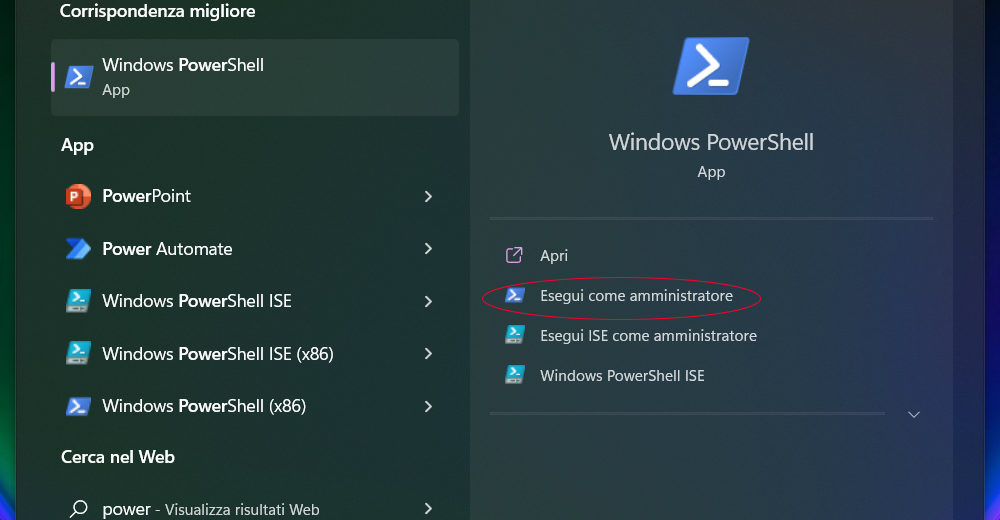Screen dimensions: 1000x520
Task: Click the Power Automate icon
Action: point(78,249)
